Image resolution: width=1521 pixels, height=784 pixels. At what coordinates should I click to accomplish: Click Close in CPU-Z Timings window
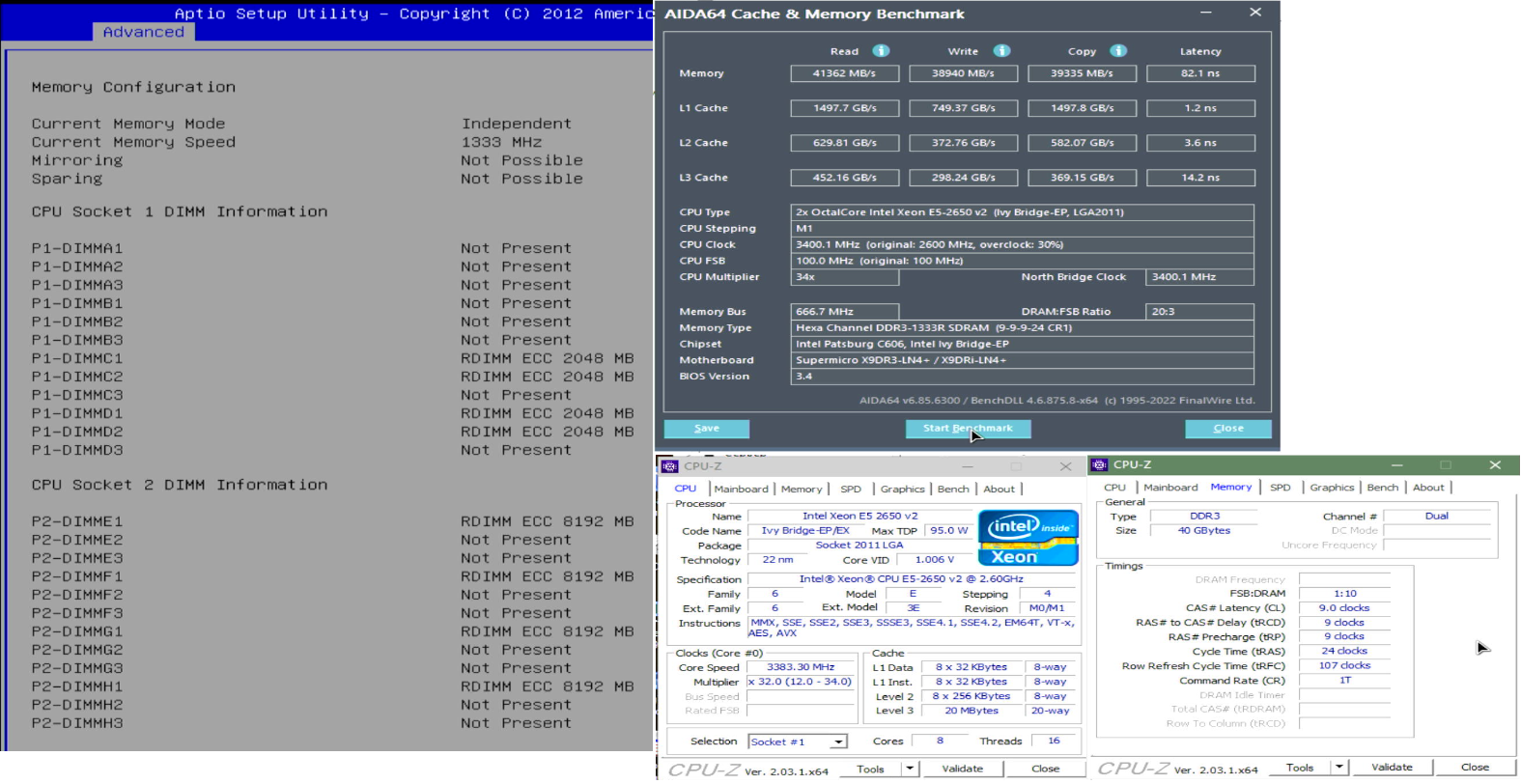click(x=1475, y=768)
